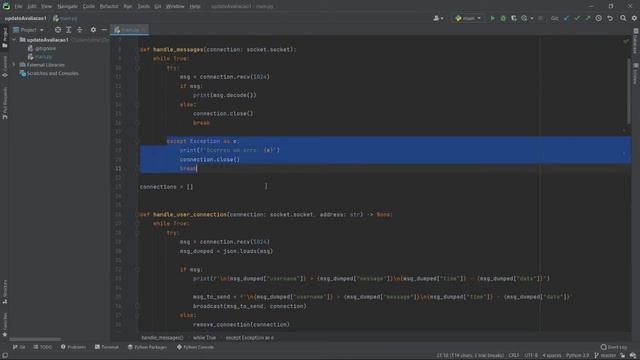The width and height of the screenshot is (640, 360).
Task: Click UTF-8 encoding in status bar
Action: tap(531, 356)
